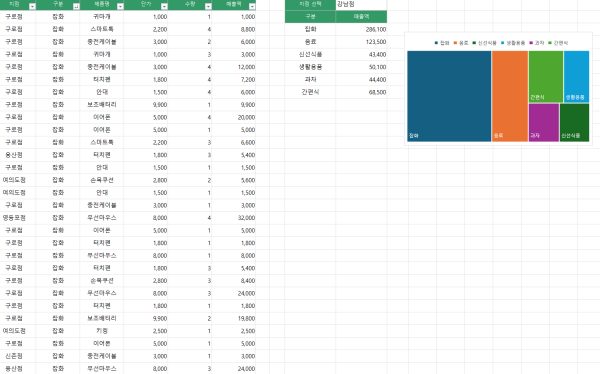Open the 매출액 column filter dropdown
Viewport: 600px width, 374px height.
click(252, 6)
